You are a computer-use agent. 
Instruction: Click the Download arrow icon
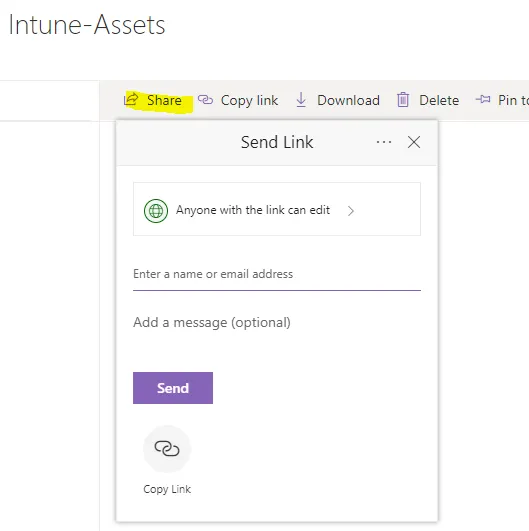click(301, 100)
